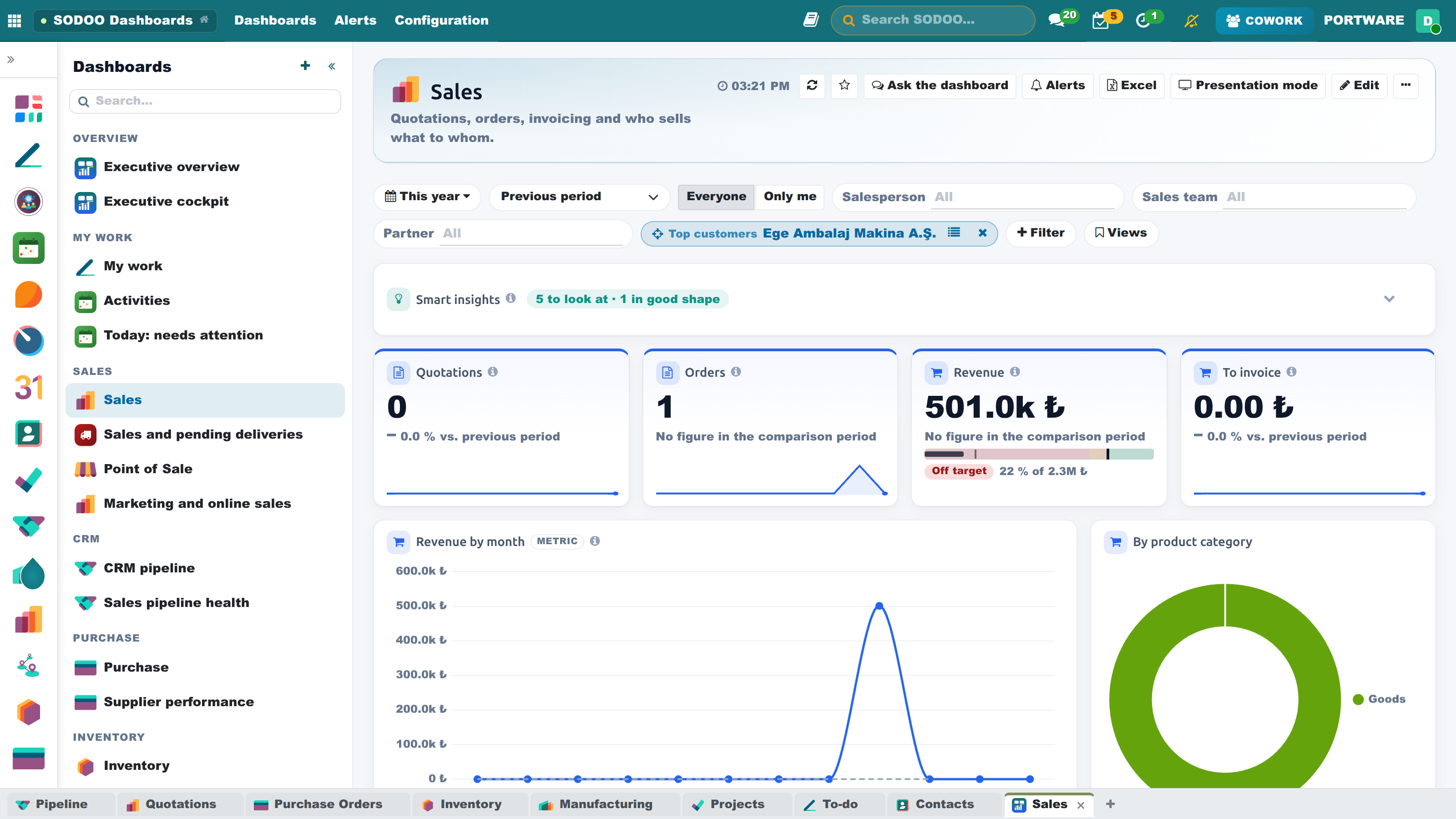Open the Configuration menu
The width and height of the screenshot is (1456, 819).
441,20
